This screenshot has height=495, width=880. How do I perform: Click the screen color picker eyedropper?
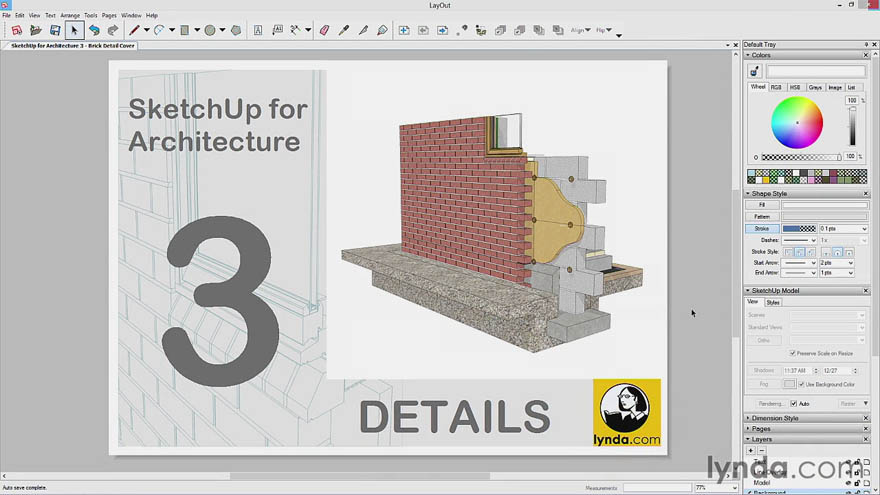tap(754, 71)
